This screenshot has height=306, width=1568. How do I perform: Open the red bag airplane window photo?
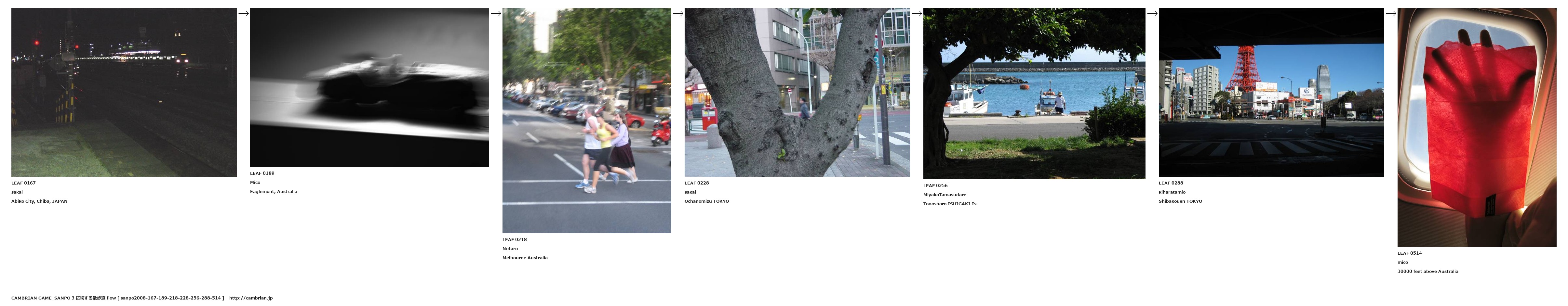(1477, 127)
